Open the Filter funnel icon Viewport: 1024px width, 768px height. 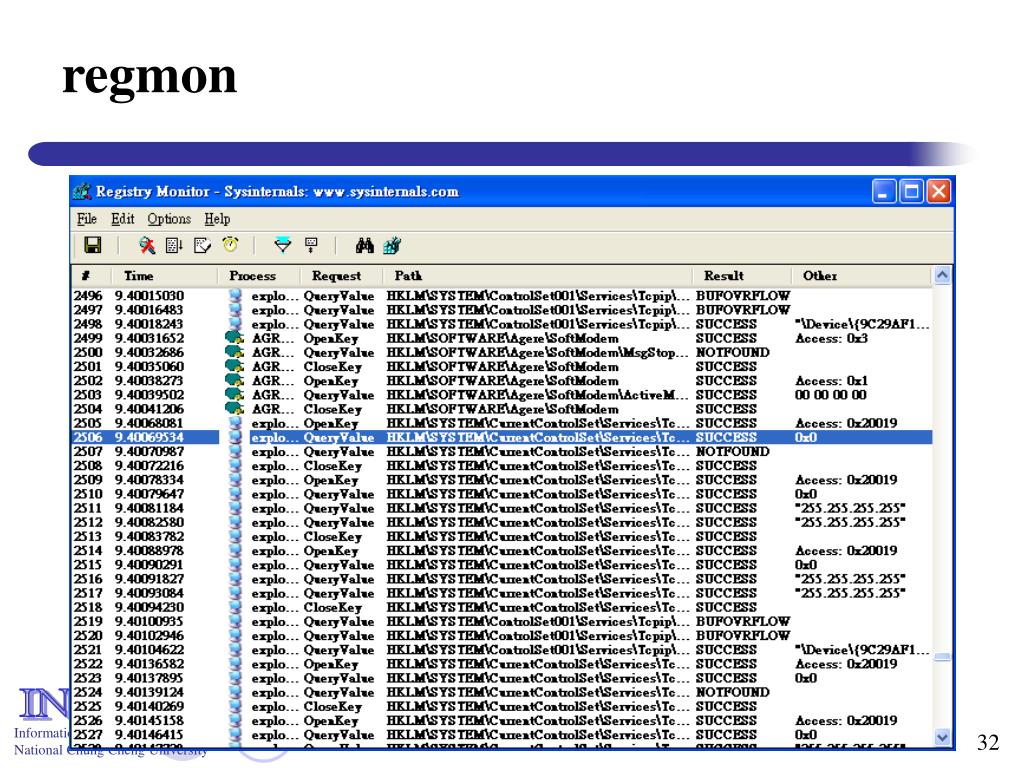(283, 246)
